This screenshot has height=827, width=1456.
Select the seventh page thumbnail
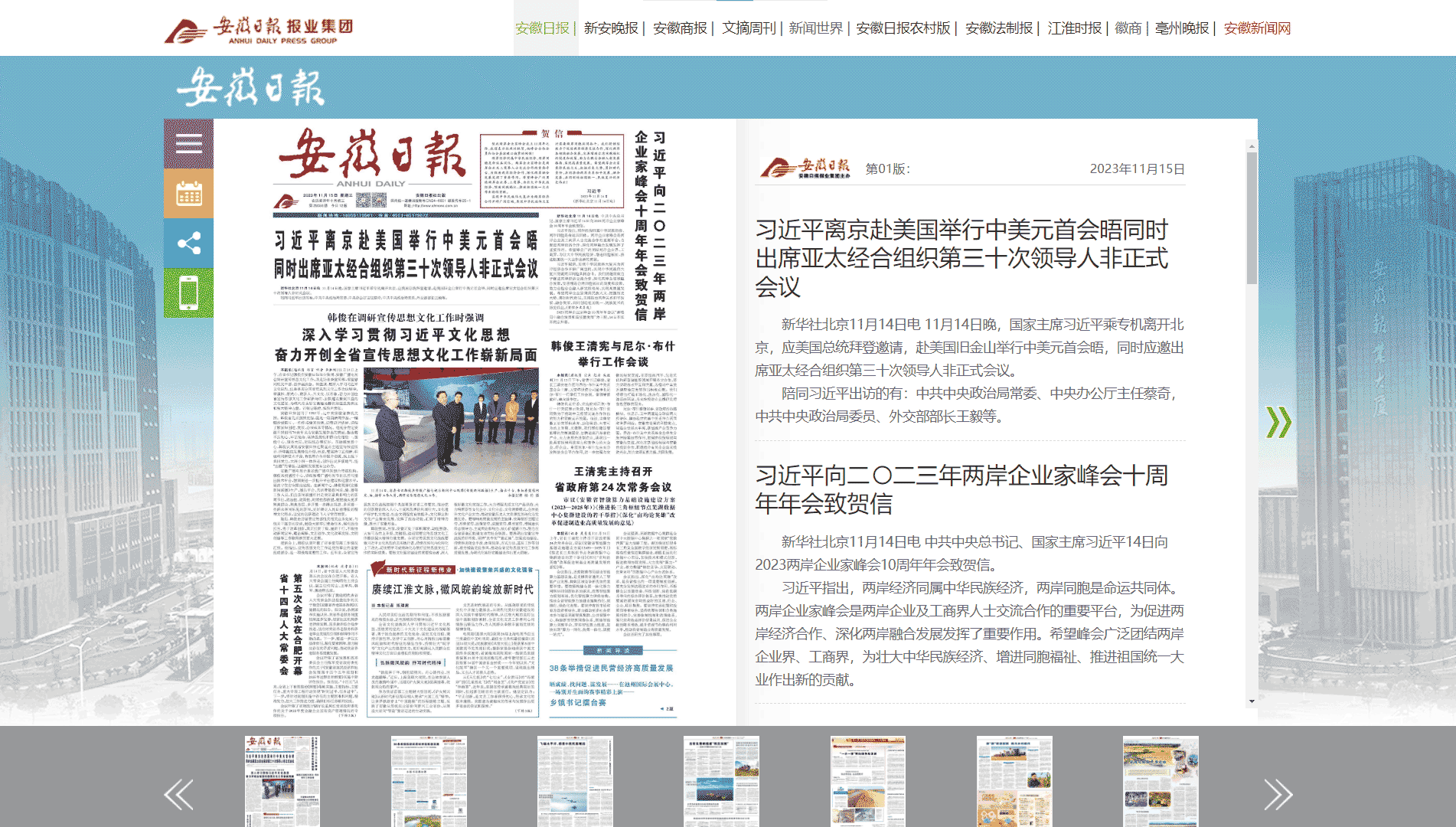pyautogui.click(x=1161, y=781)
